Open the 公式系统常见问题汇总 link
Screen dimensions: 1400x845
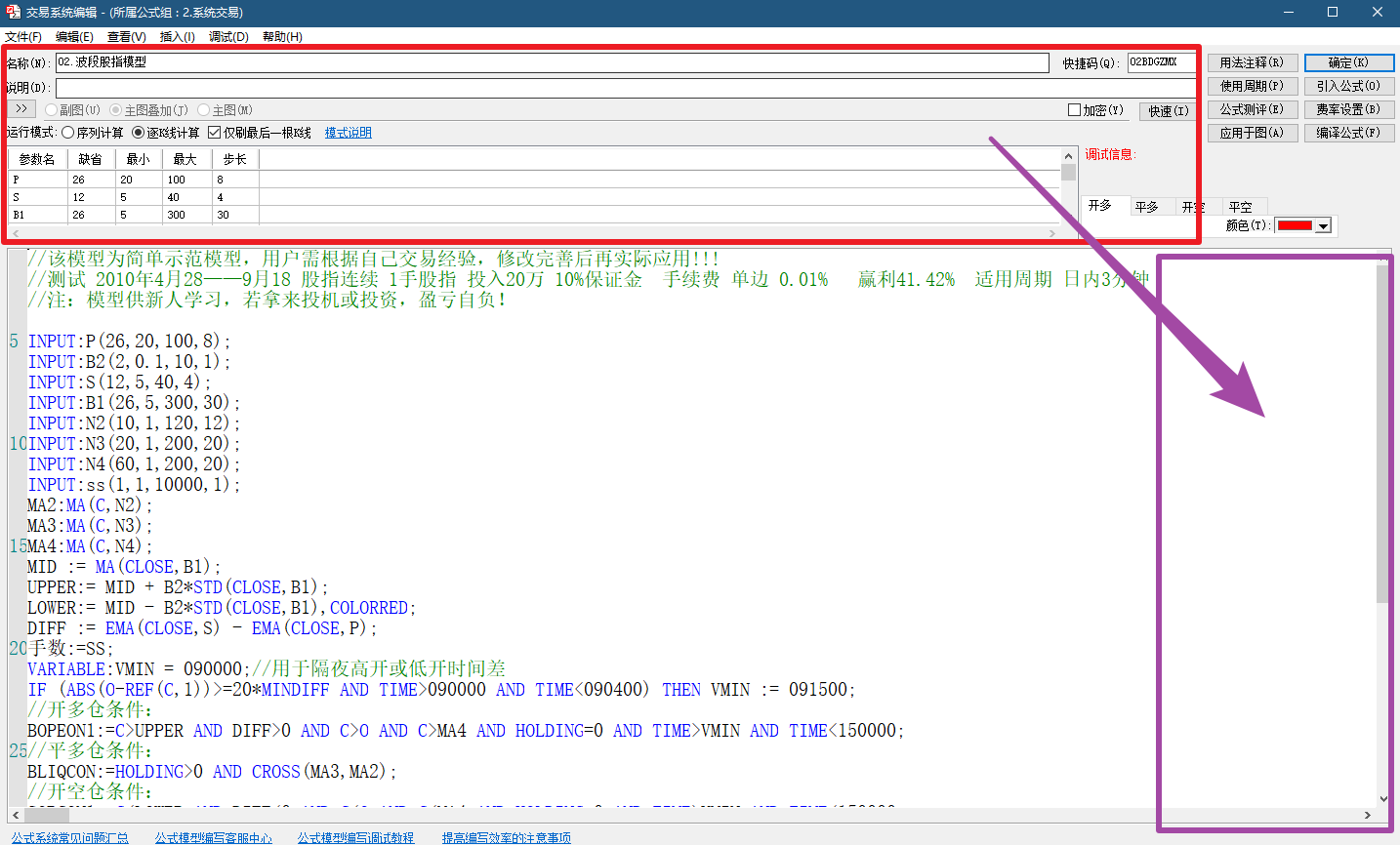click(x=70, y=838)
